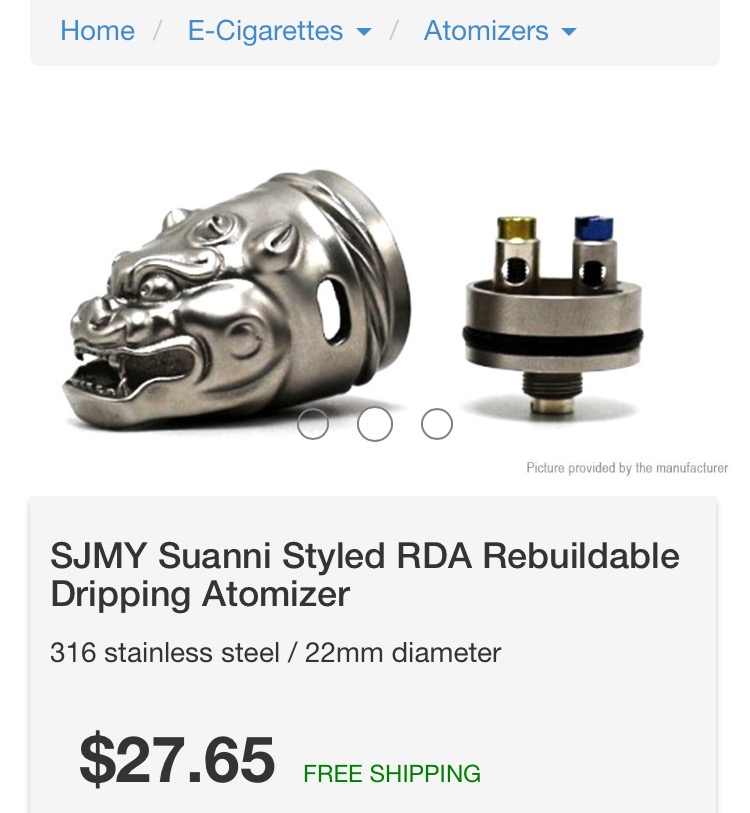Expand the Atomizers dropdown caret
This screenshot has height=813, width=750.
point(569,32)
